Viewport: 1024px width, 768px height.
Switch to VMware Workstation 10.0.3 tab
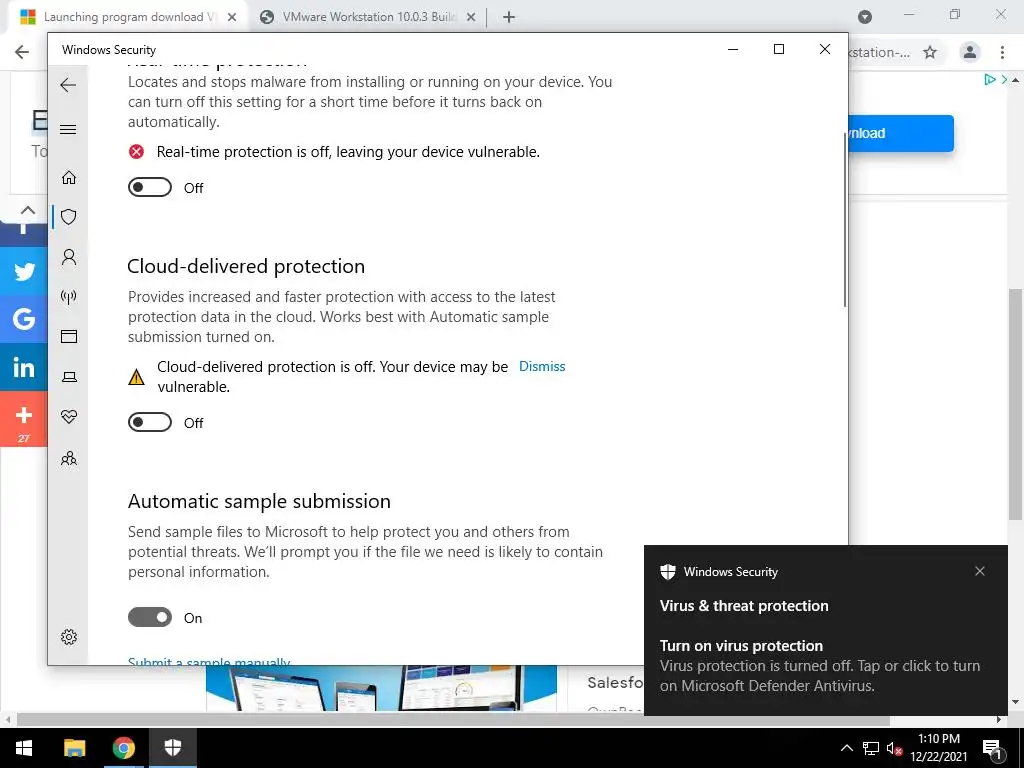(x=369, y=17)
